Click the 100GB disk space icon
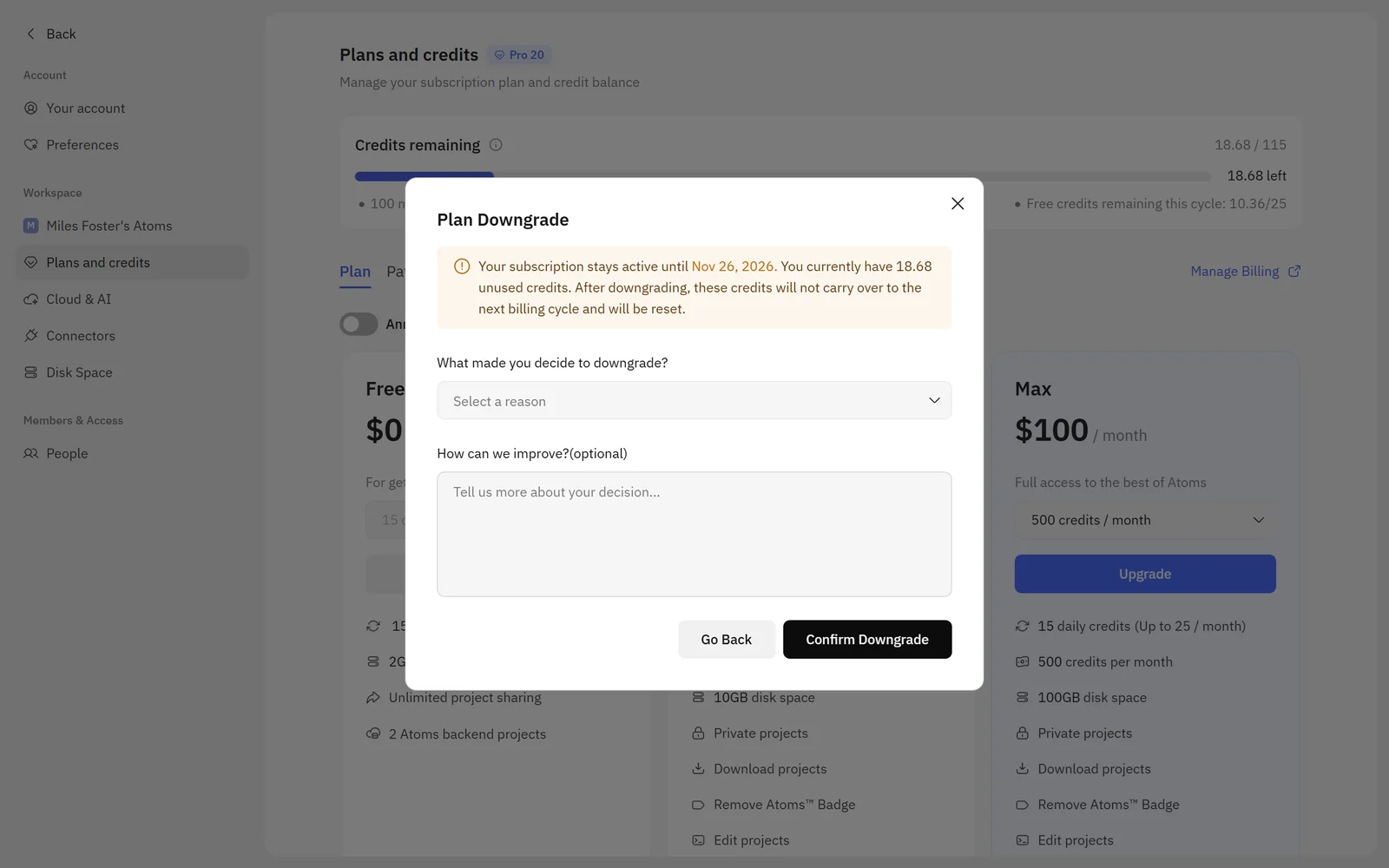This screenshot has height=868, width=1389. point(1023,697)
